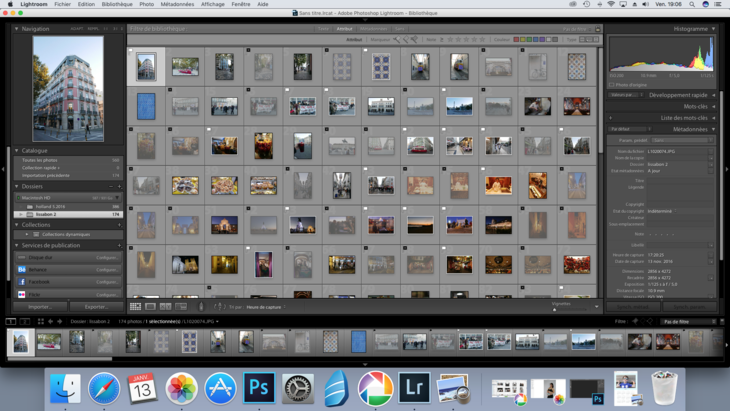
Task: Click the filmstrip grid shortcut icon
Action: 41,322
